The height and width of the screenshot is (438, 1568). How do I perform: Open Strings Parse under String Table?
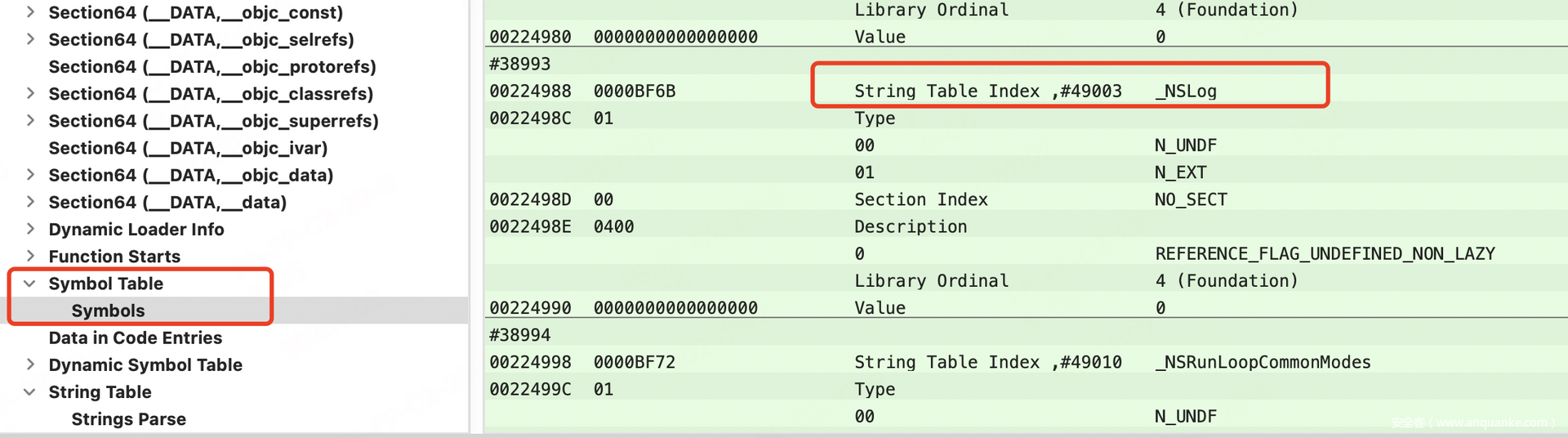[128, 419]
